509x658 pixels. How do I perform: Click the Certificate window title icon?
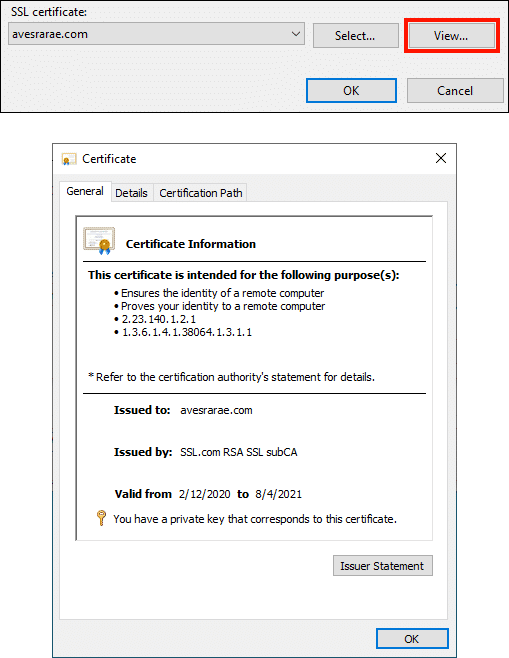pos(69,159)
